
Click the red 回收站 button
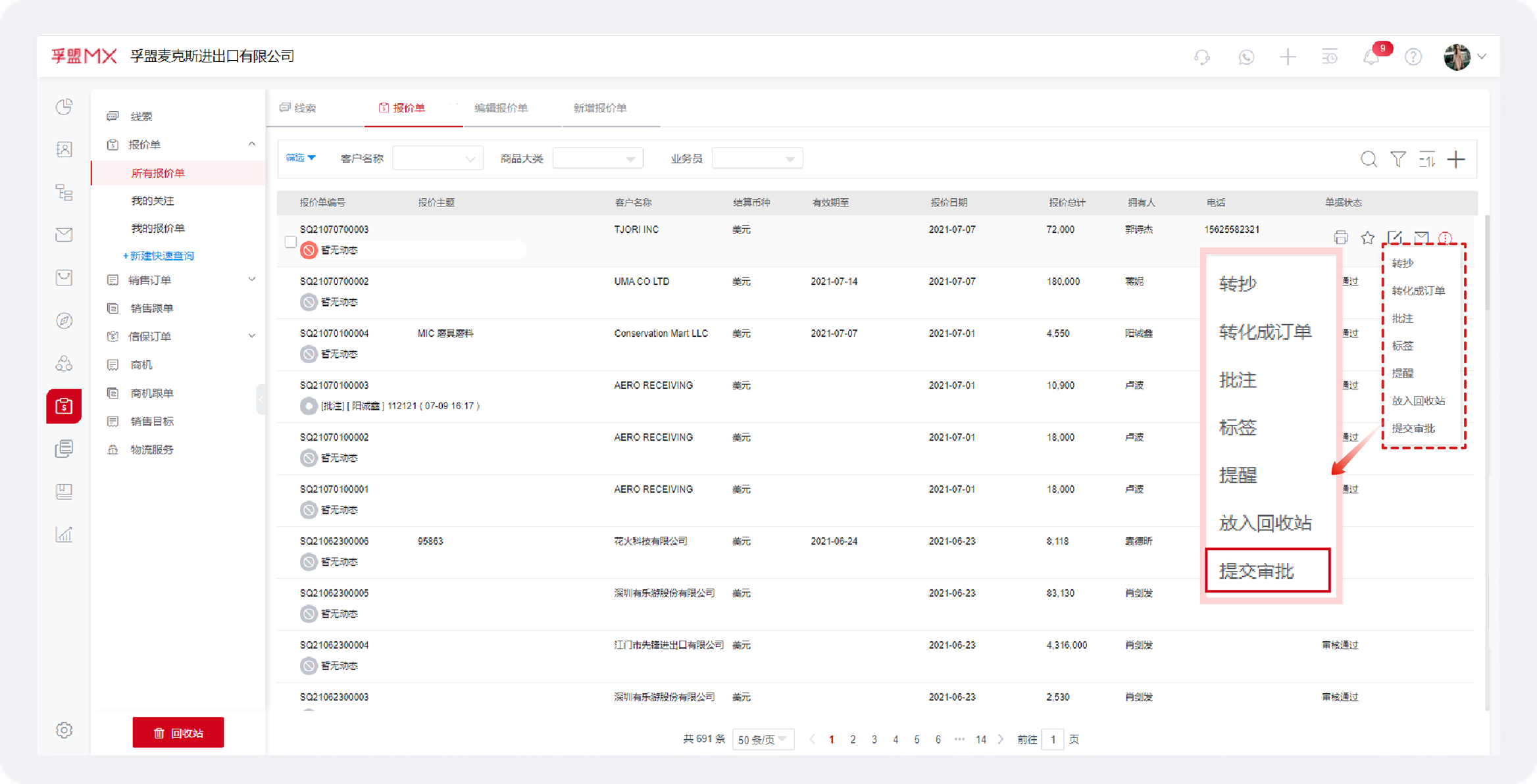[178, 733]
